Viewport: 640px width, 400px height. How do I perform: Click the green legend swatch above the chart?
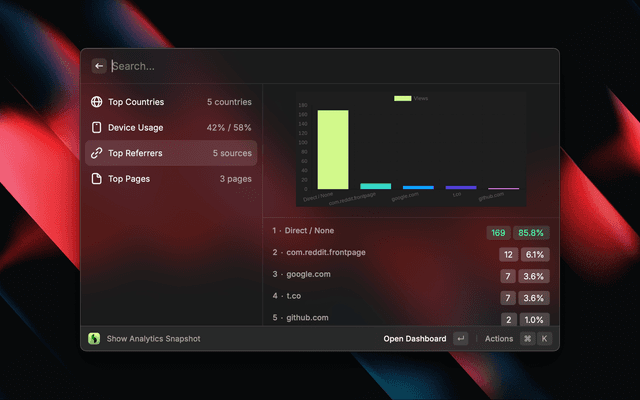pyautogui.click(x=402, y=98)
